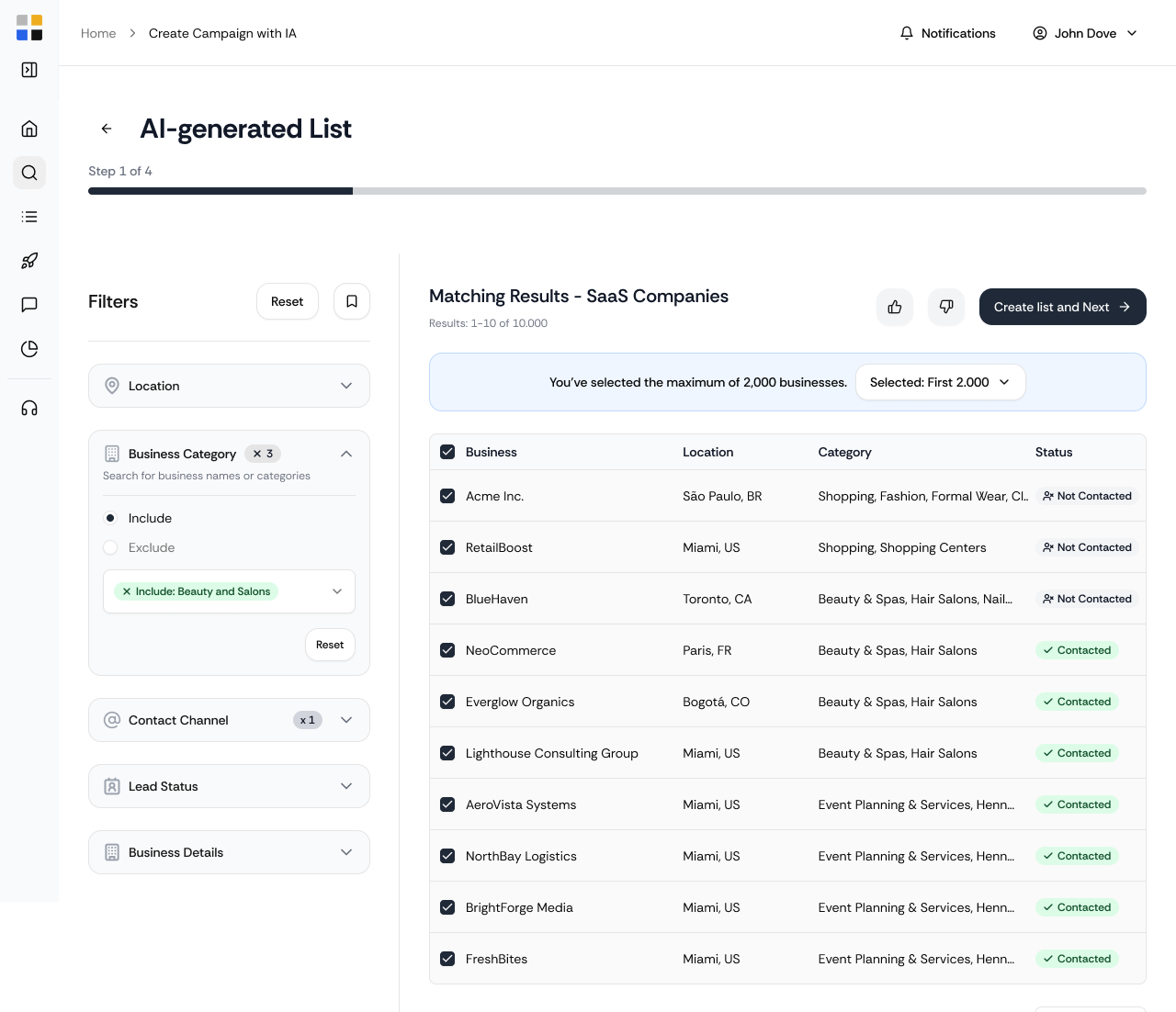1176x1012 pixels.
Task: Open the chat messages sidebar icon
Action: pyautogui.click(x=29, y=305)
